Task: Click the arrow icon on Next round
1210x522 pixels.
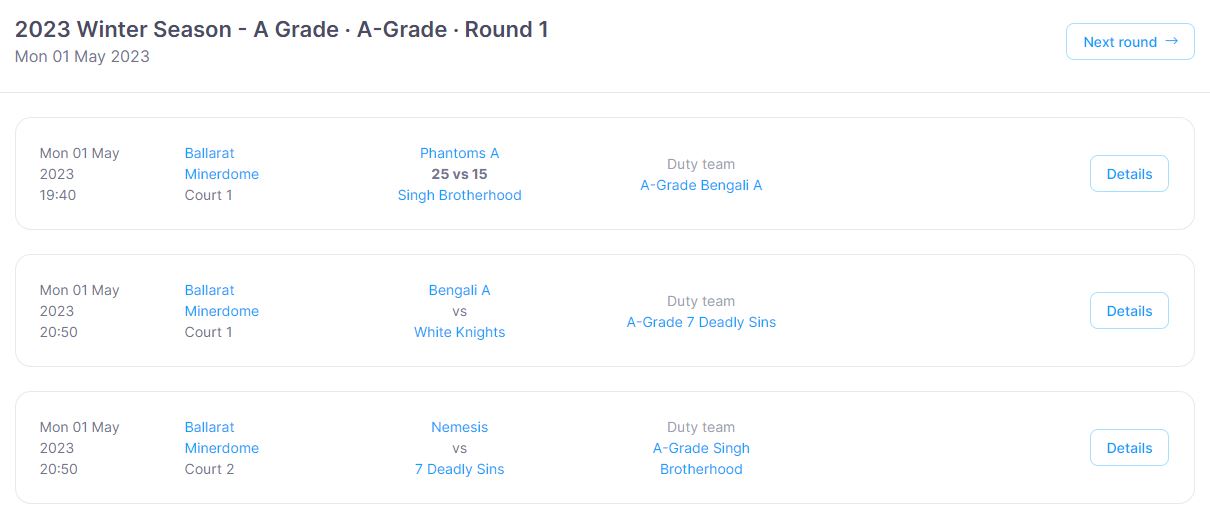Action: click(x=1172, y=41)
